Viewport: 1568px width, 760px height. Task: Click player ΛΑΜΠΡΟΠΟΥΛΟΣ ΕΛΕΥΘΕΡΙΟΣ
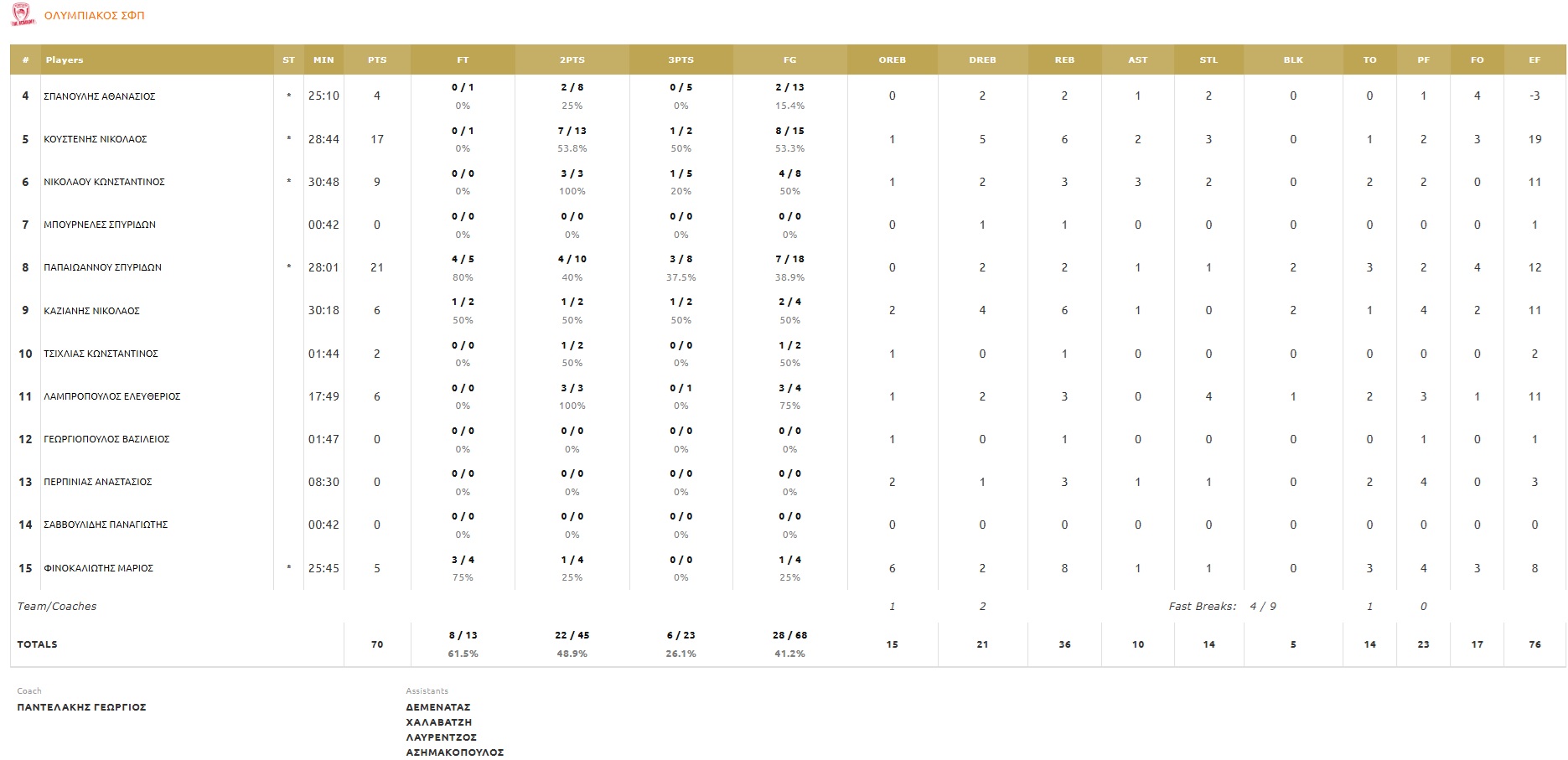click(x=112, y=396)
